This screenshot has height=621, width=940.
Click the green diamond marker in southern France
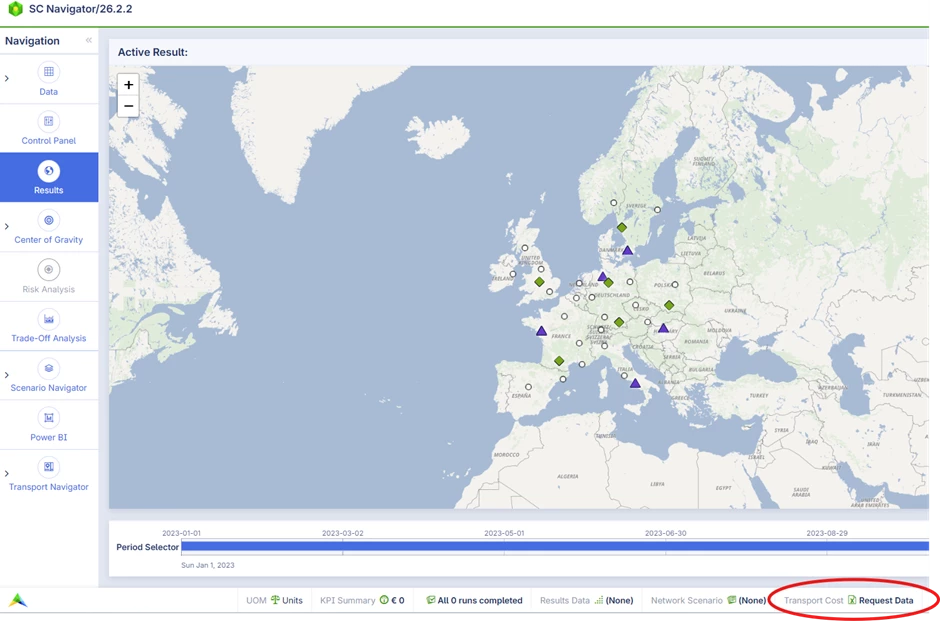(559, 361)
